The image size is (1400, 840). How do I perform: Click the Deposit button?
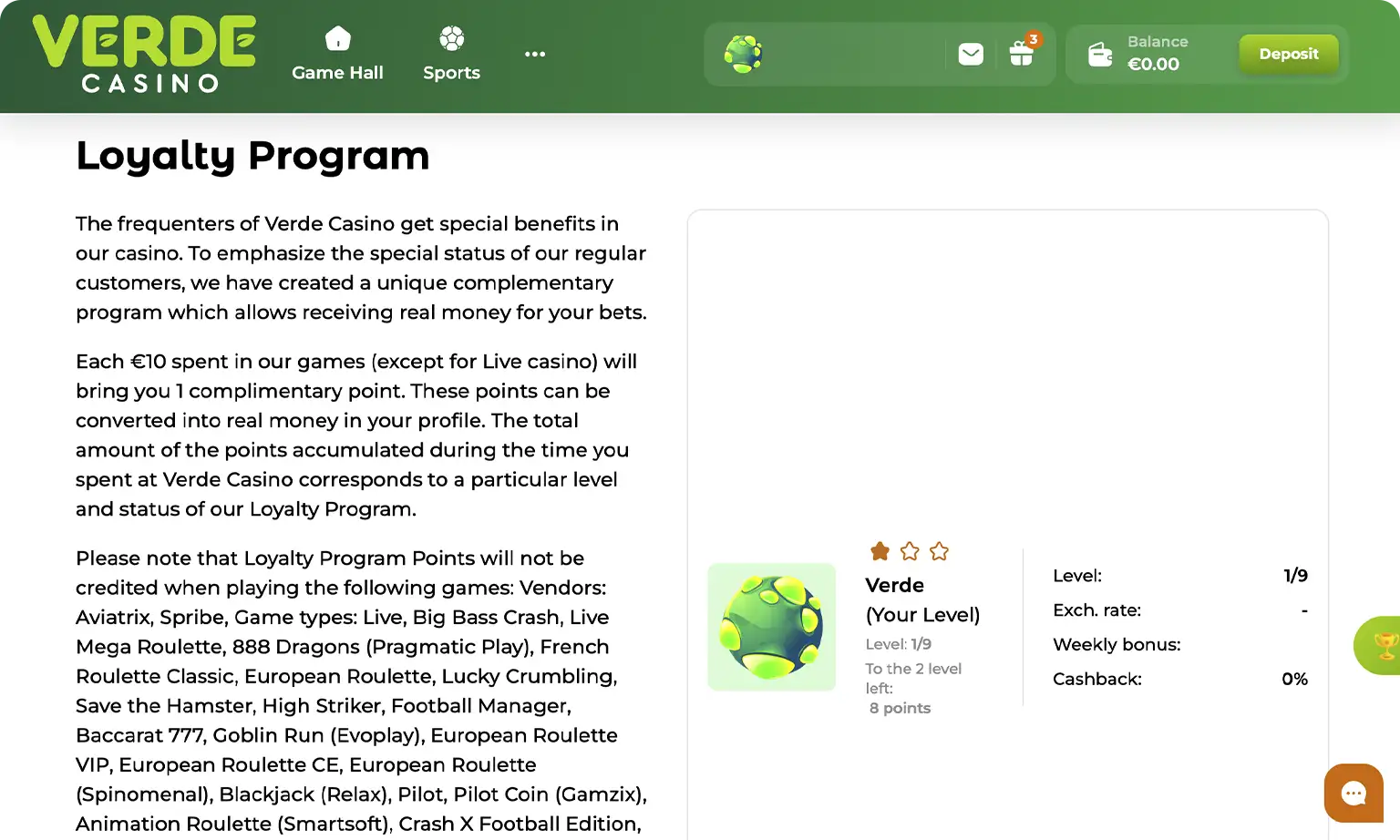click(x=1289, y=54)
